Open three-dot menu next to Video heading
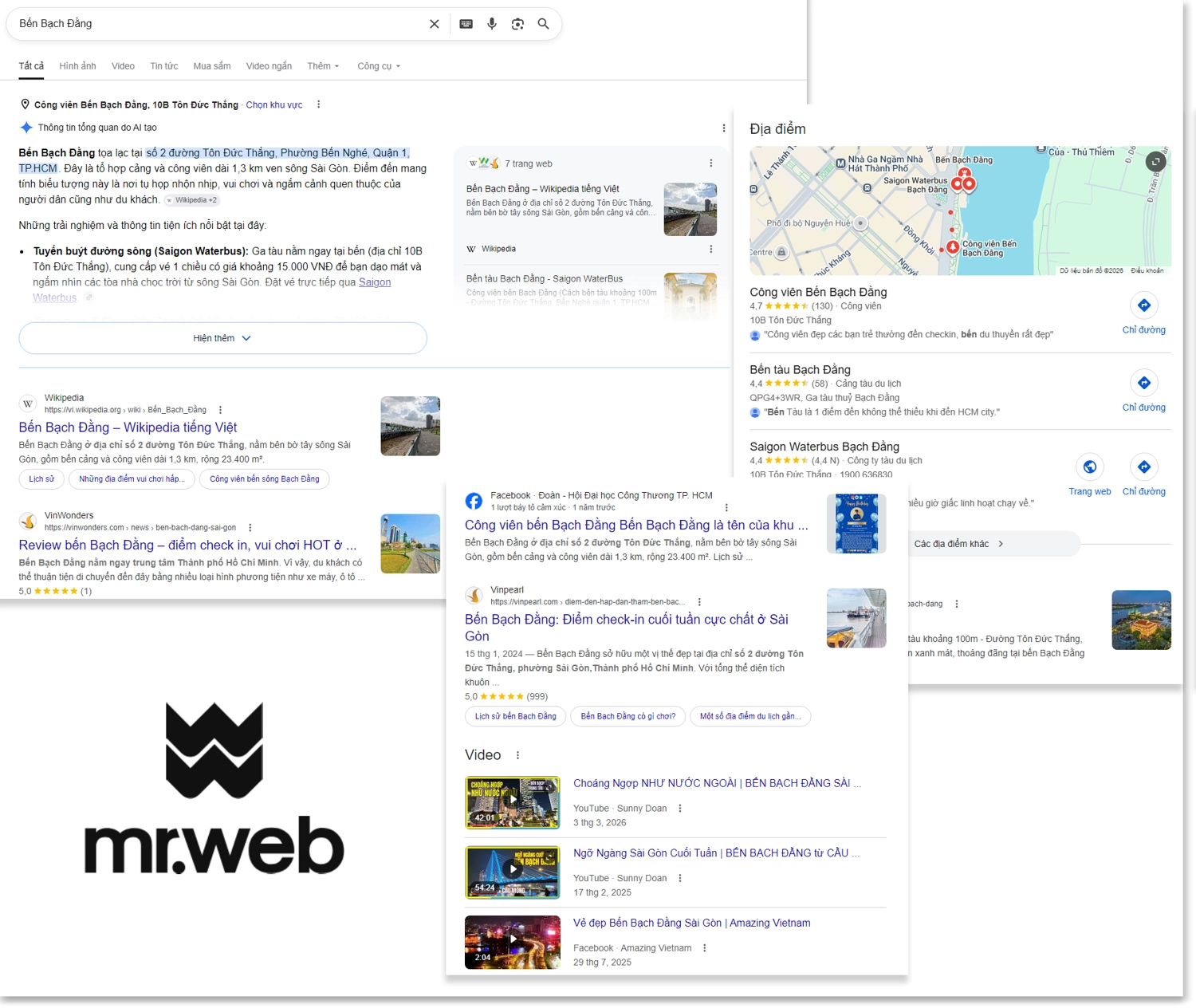 pos(517,755)
